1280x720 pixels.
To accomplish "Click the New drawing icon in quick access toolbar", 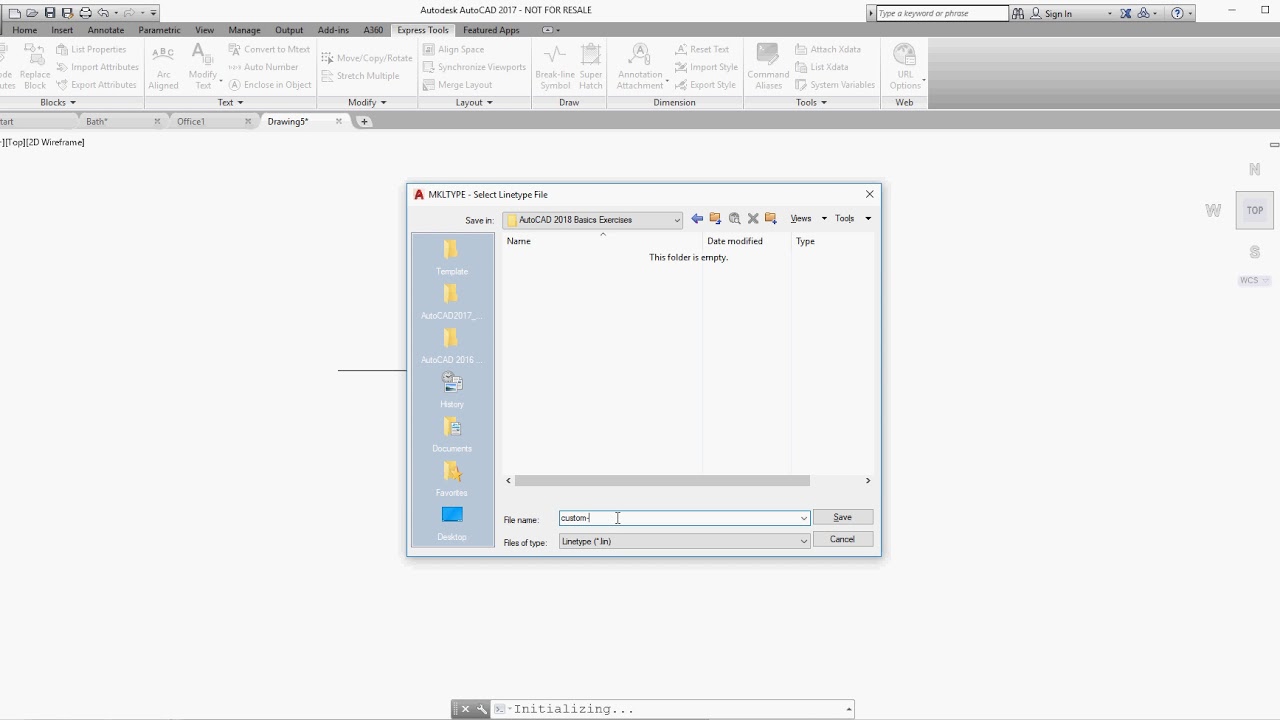I will [14, 13].
